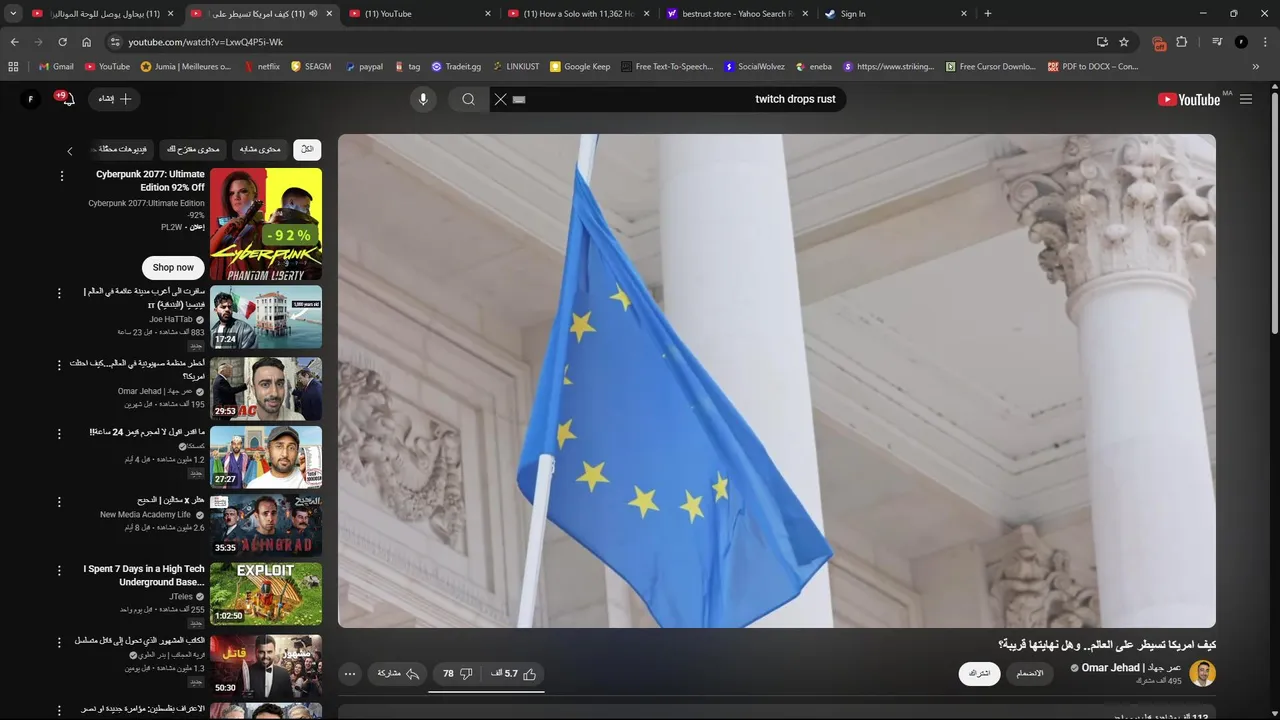Click the share arrow button
1280x720 pixels.
[x=398, y=673]
